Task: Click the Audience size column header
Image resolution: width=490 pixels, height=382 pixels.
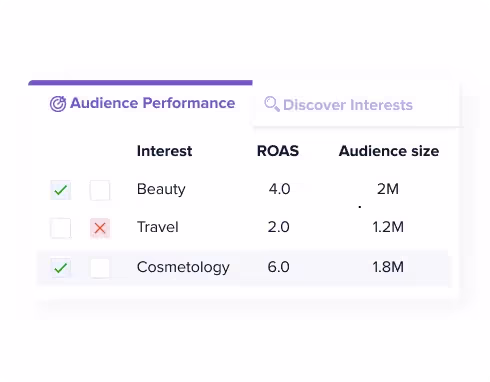Action: click(x=389, y=151)
